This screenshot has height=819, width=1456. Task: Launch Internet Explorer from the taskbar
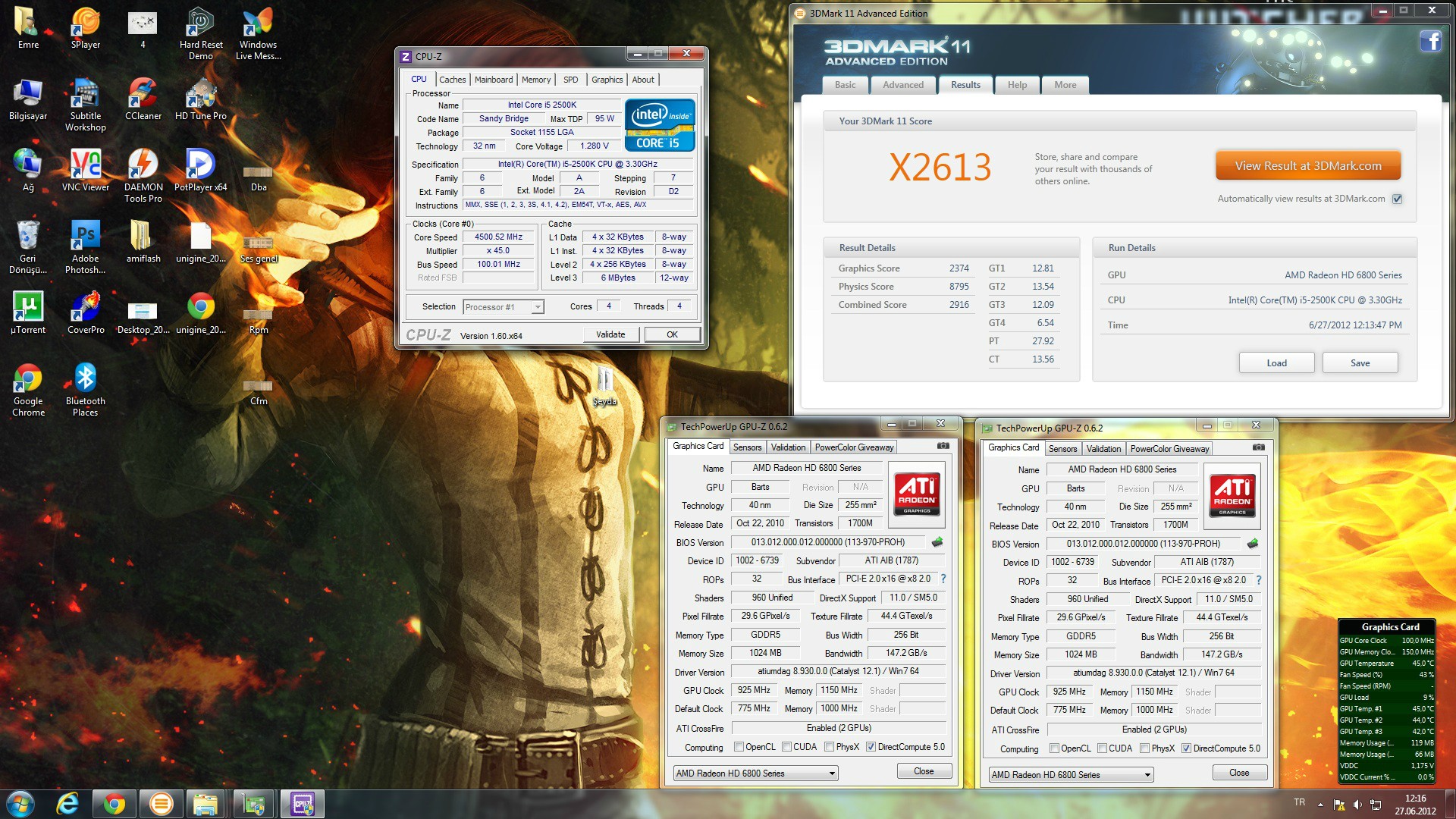[x=68, y=804]
